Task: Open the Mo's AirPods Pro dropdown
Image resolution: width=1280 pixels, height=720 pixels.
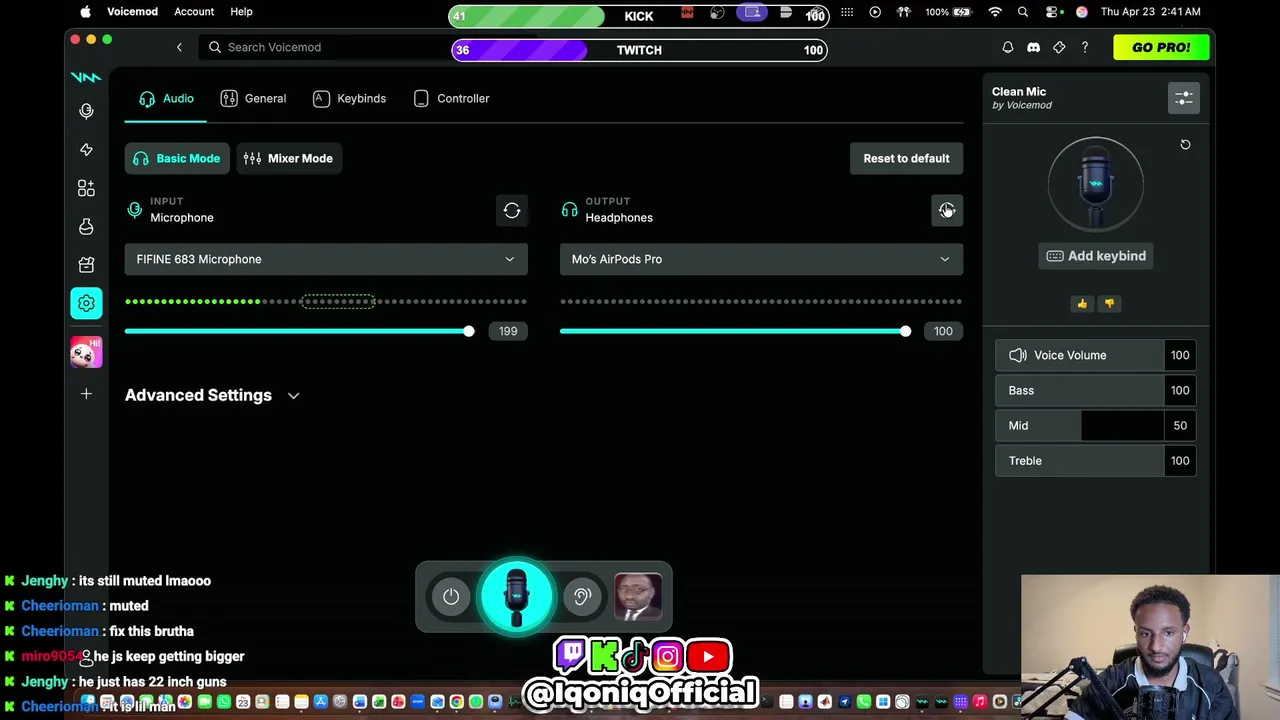Action: (x=761, y=259)
